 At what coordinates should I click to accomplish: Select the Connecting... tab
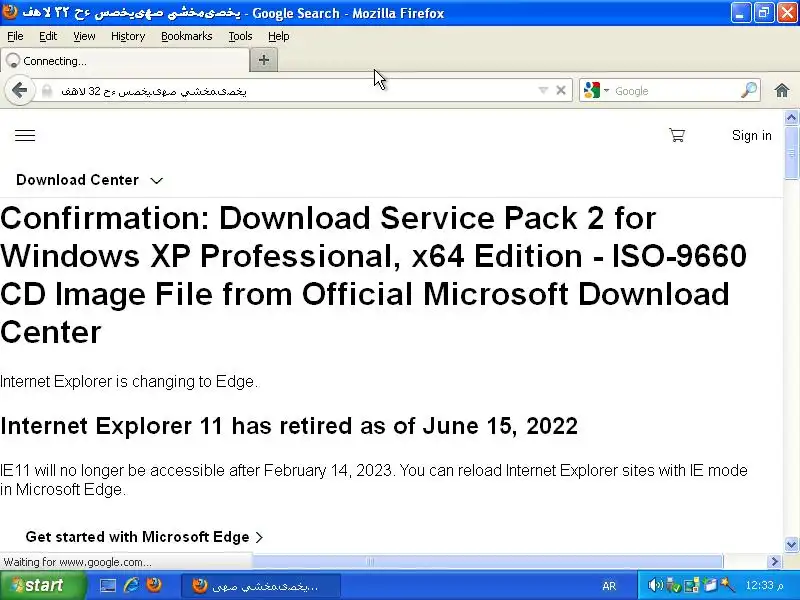[125, 61]
